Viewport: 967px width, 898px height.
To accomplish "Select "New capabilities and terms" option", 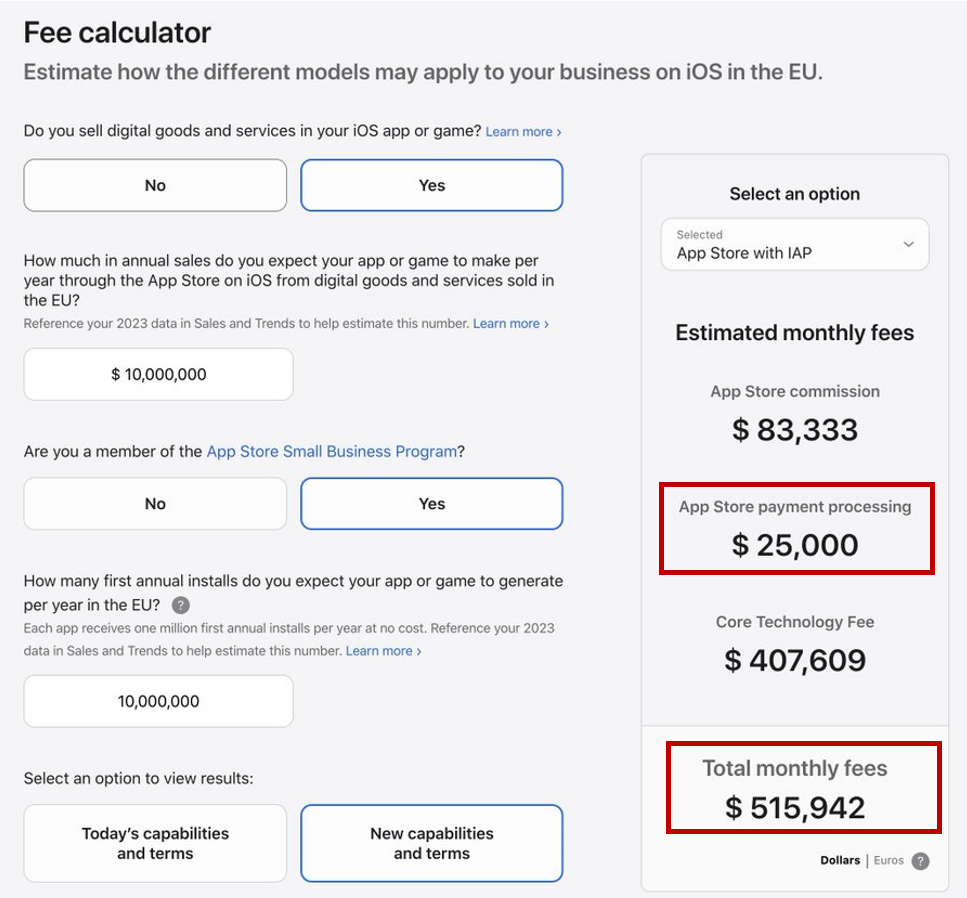I will point(431,843).
